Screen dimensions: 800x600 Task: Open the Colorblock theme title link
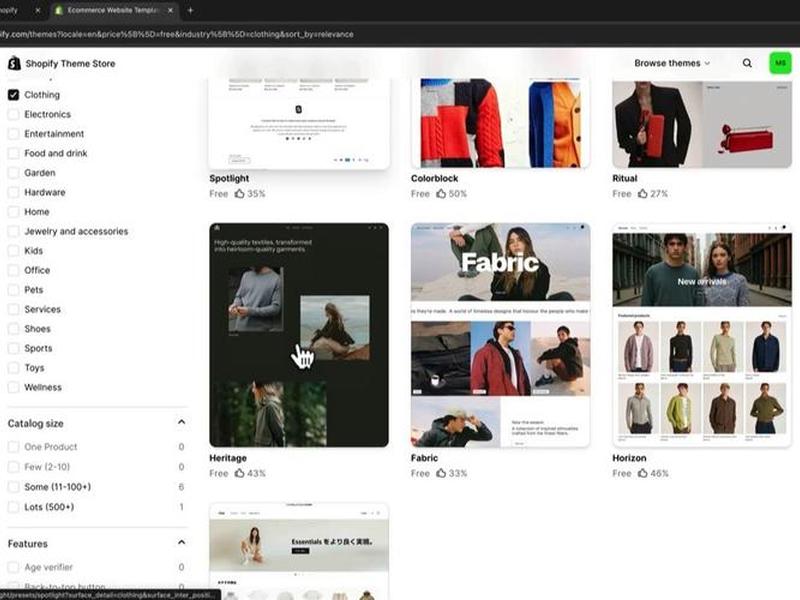click(x=434, y=179)
